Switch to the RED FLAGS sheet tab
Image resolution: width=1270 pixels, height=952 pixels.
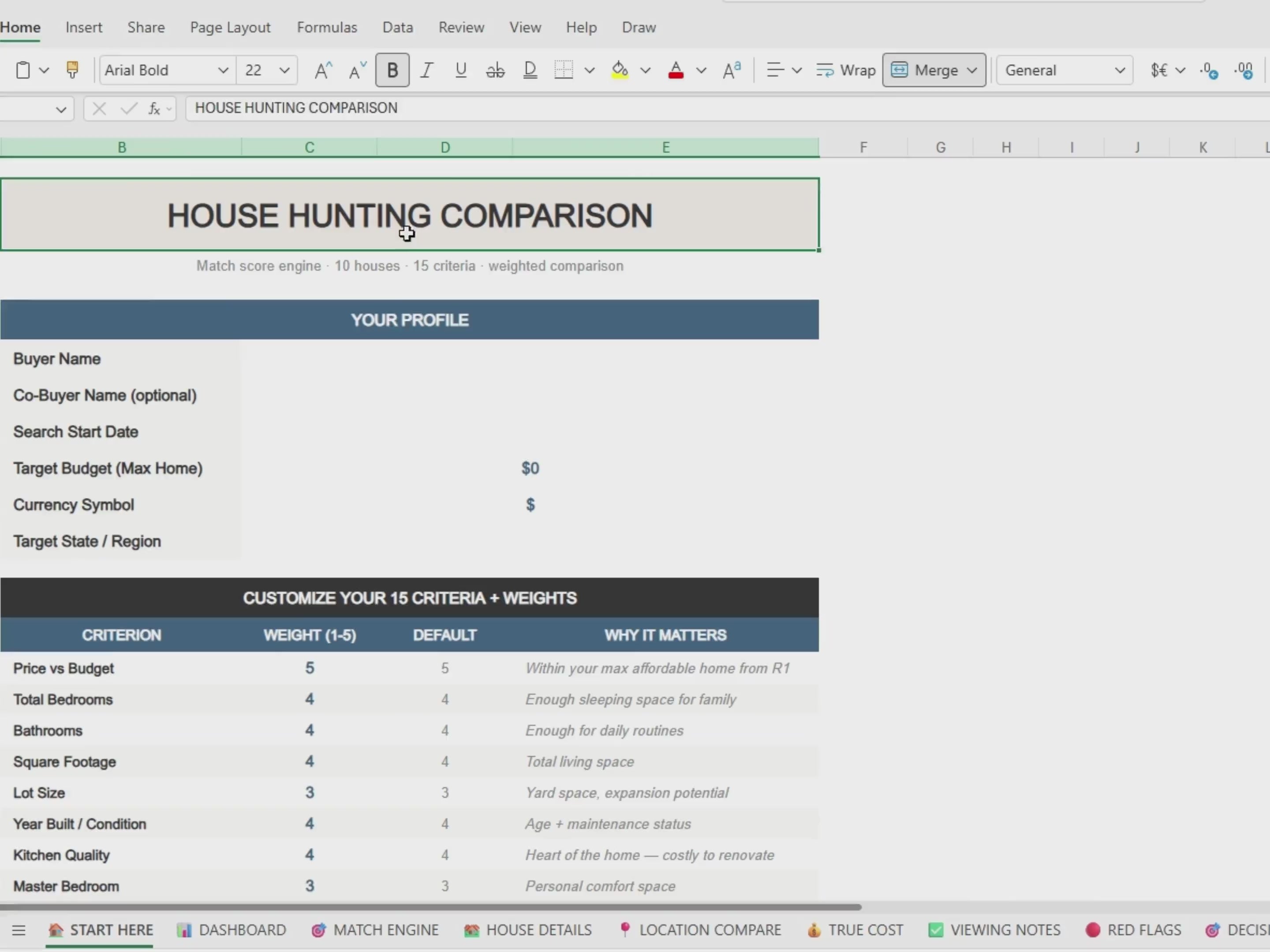[x=1134, y=930]
